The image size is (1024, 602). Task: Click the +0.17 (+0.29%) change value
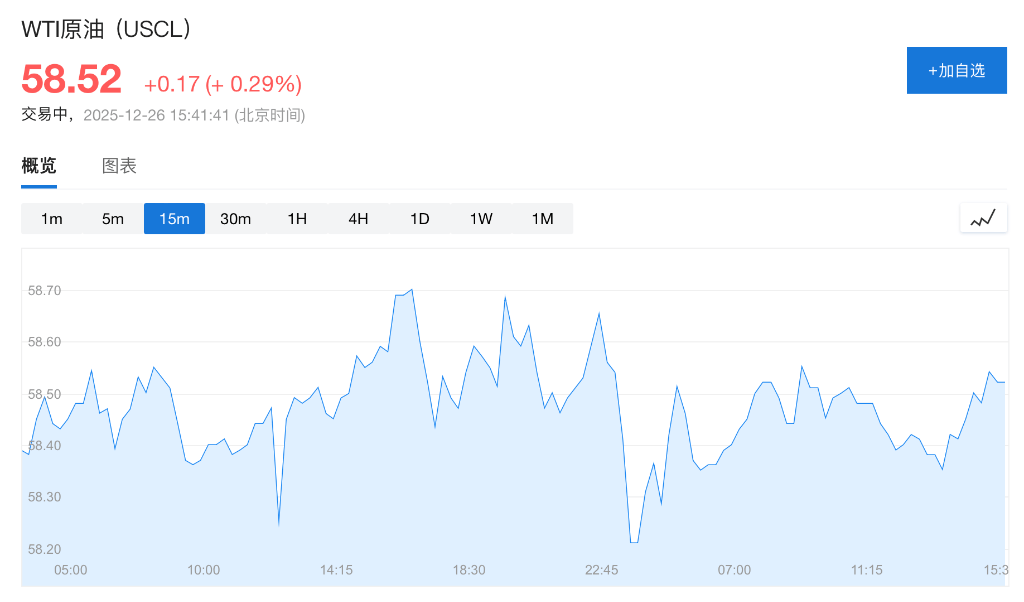pyautogui.click(x=223, y=83)
